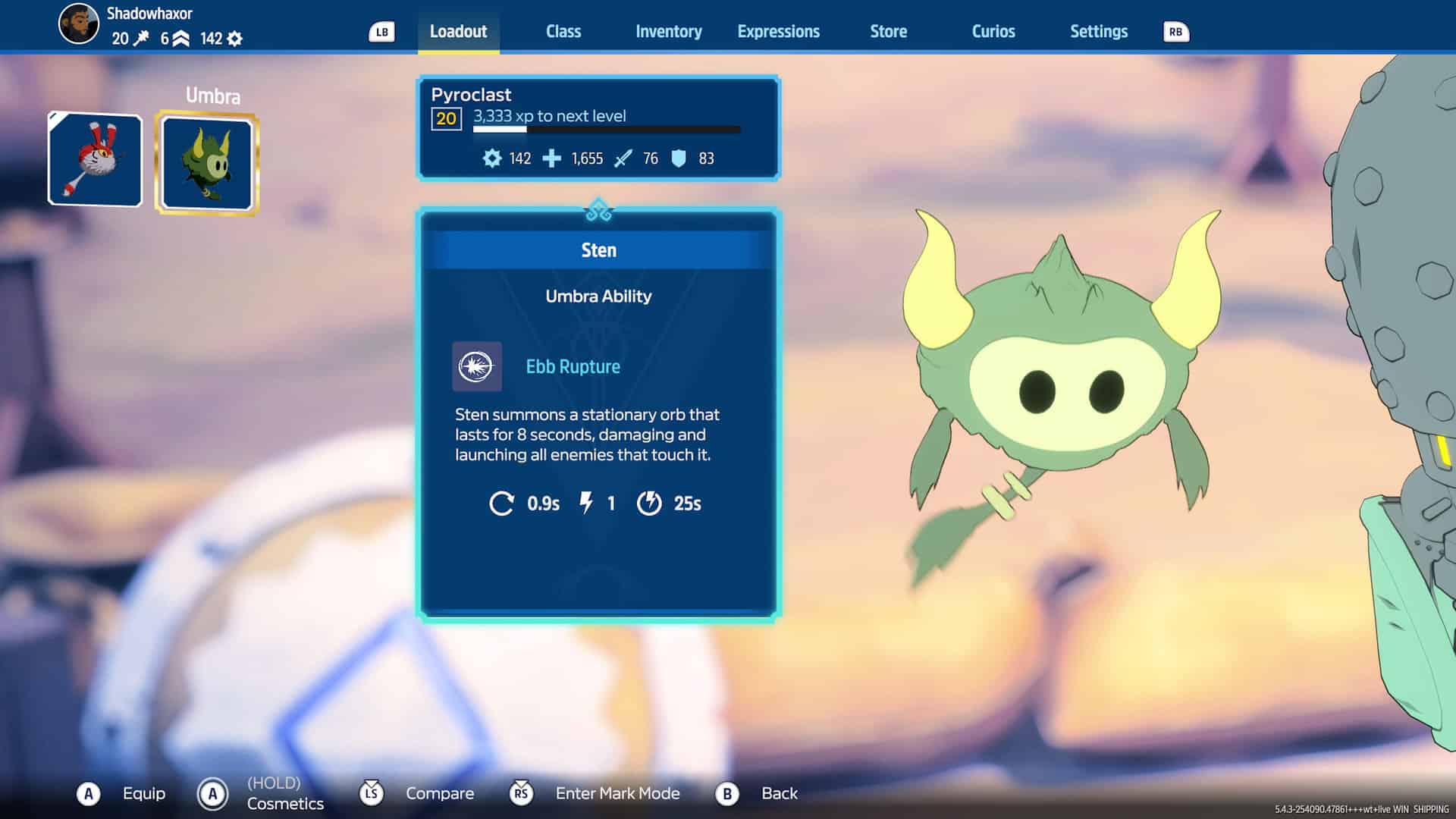This screenshot has height=819, width=1456.
Task: Click the A button Equip prompt icon
Action: click(88, 794)
